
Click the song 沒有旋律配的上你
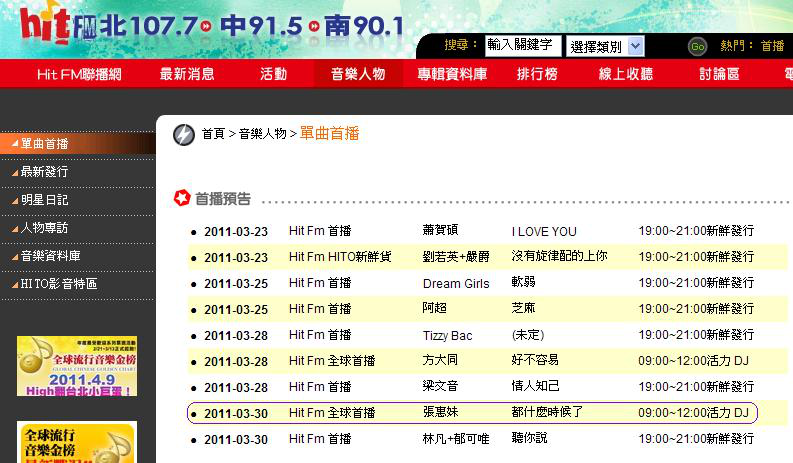(559, 256)
